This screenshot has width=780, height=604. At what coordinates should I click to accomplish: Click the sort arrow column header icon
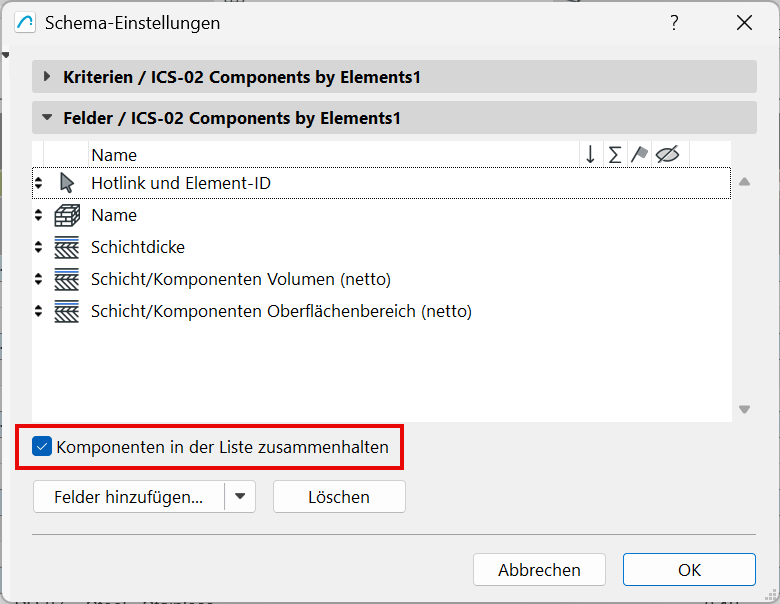590,154
